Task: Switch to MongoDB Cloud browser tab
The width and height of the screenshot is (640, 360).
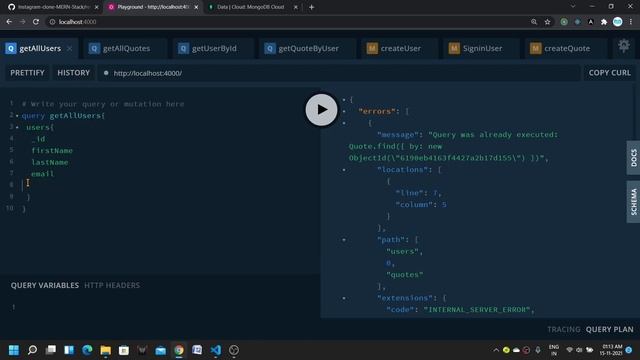Action: tap(251, 7)
